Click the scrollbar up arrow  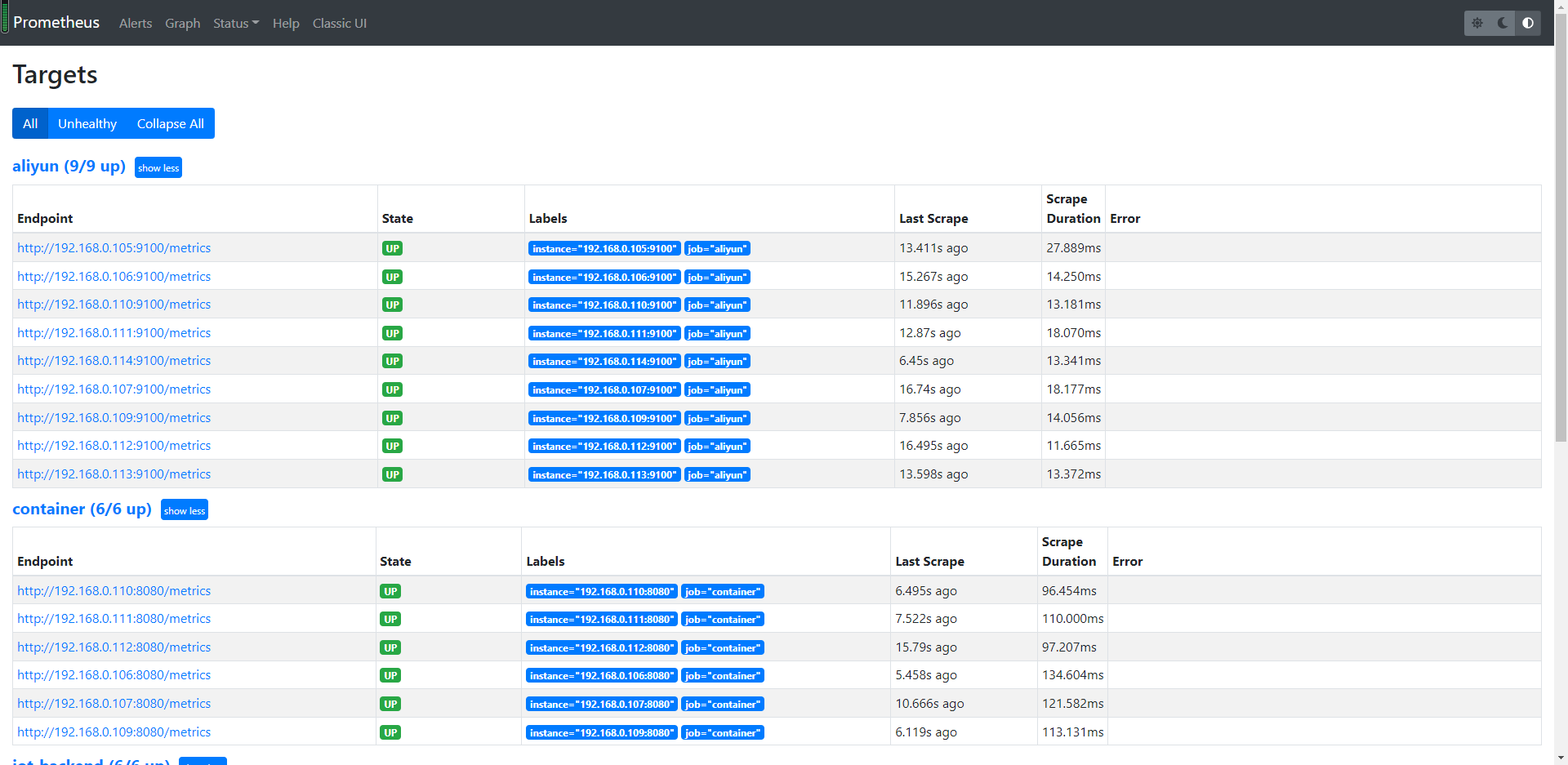1561,7
